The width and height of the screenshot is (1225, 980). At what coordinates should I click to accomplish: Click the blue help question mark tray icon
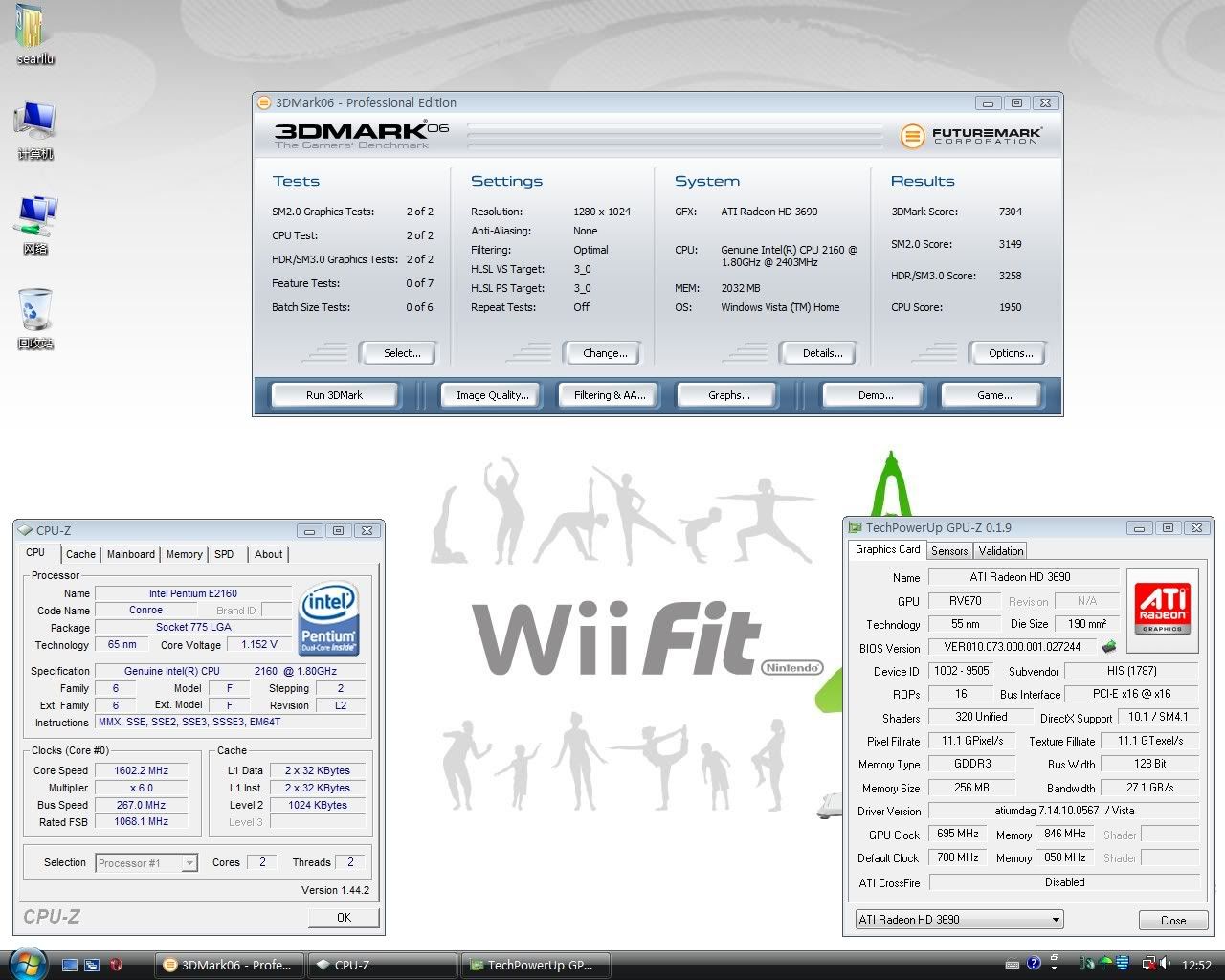1034,964
